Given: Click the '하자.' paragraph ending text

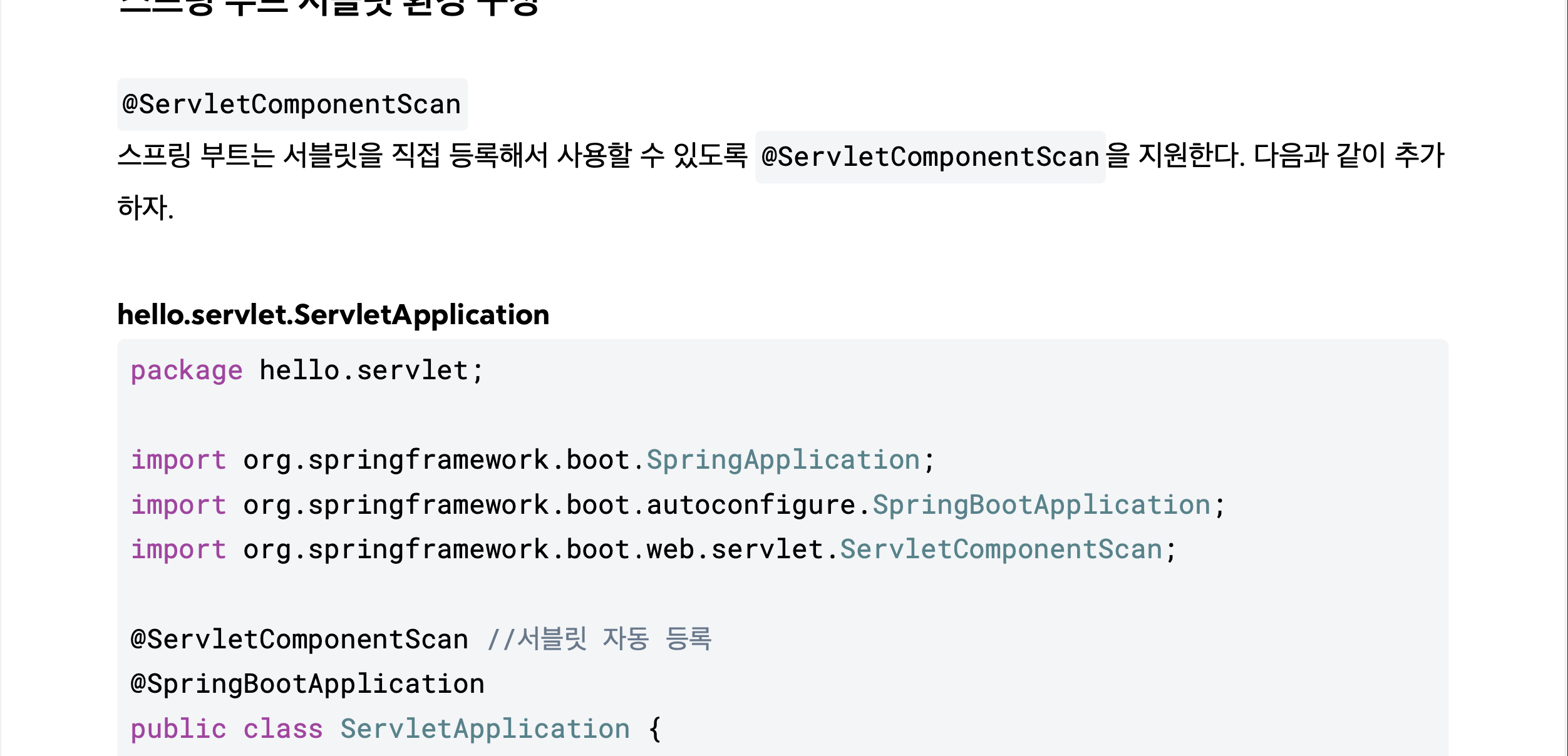Looking at the screenshot, I should tap(145, 208).
